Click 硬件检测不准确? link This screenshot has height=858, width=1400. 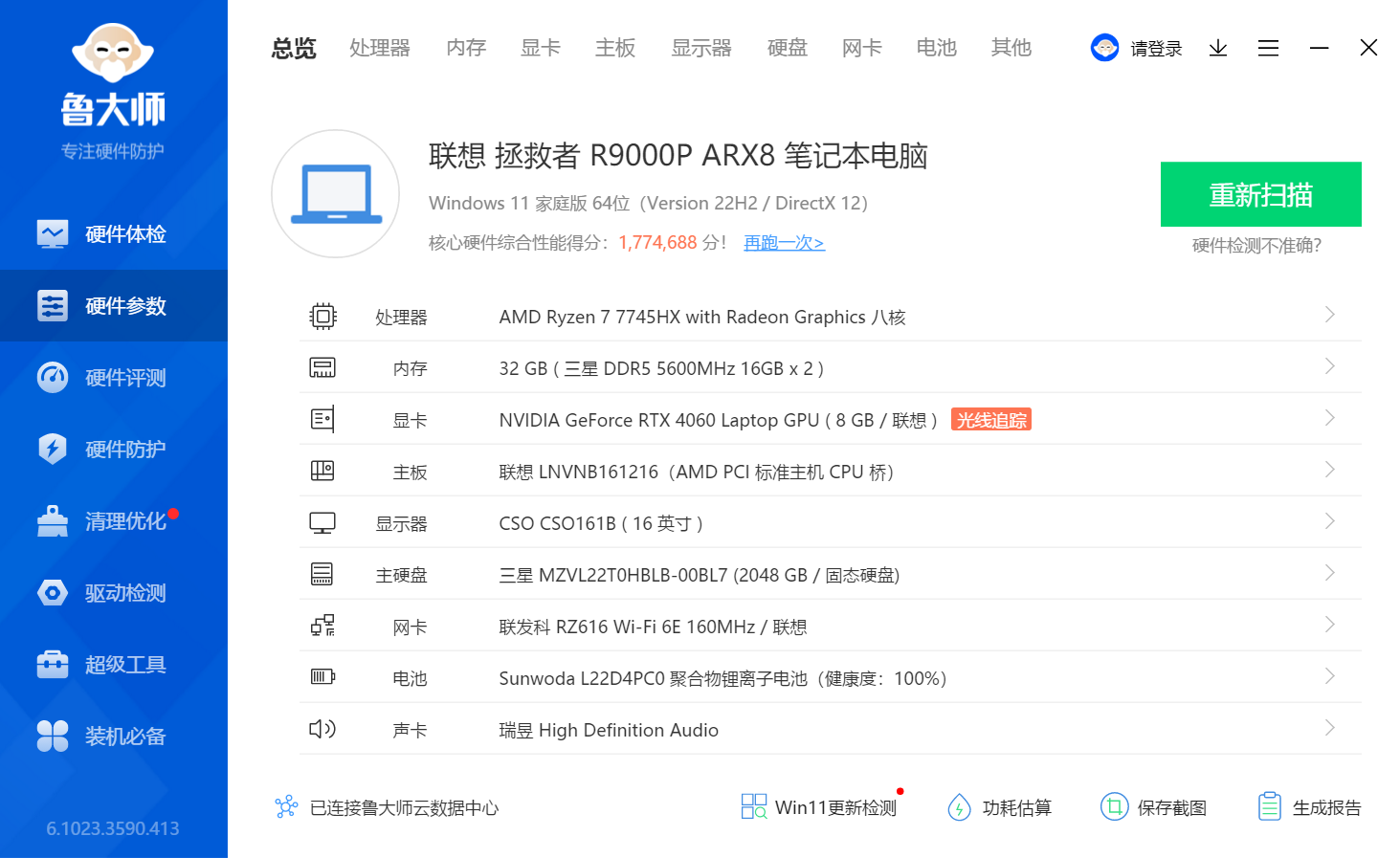1256,246
